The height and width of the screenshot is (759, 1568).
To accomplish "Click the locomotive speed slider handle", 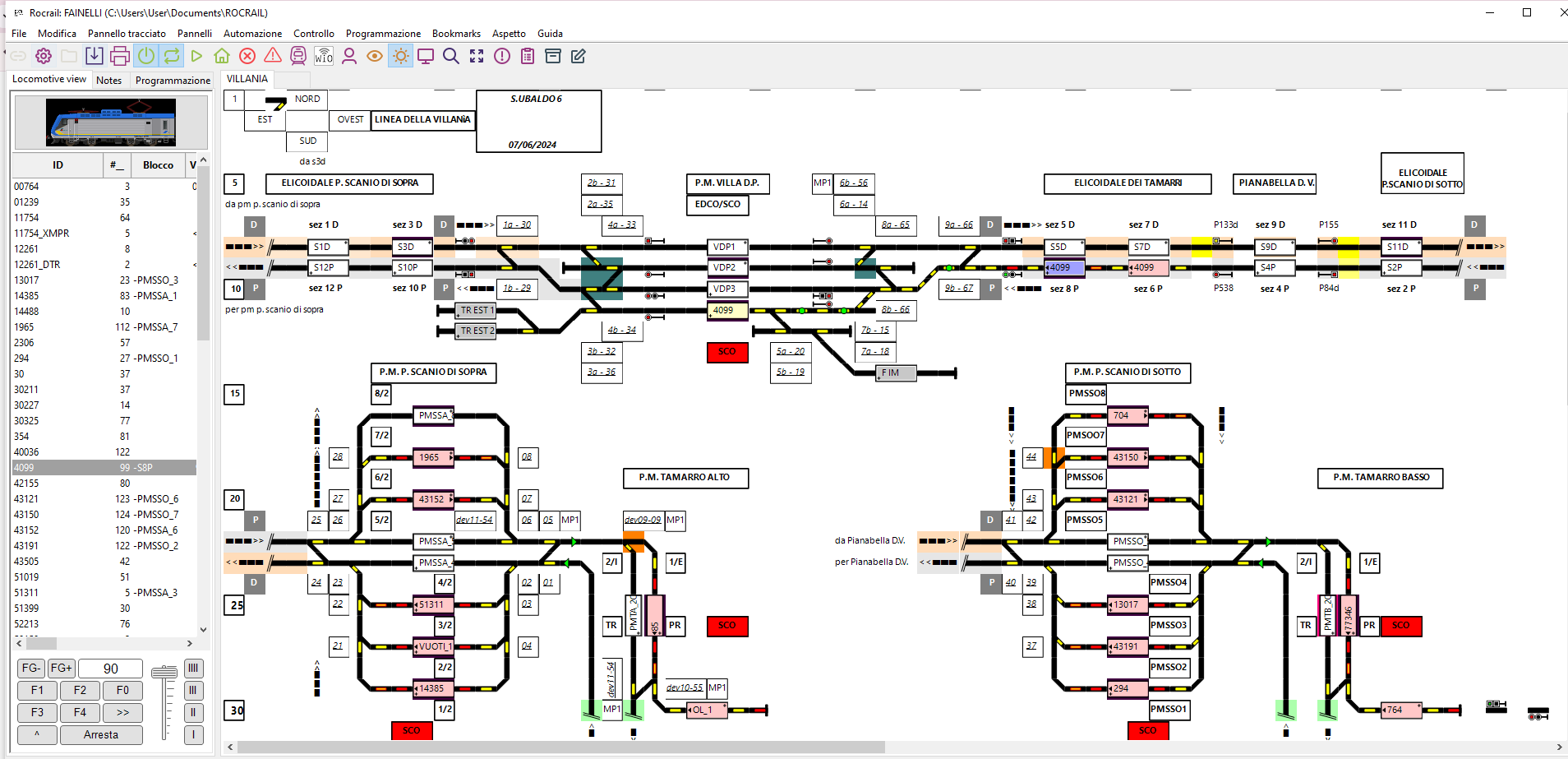I will click(164, 673).
